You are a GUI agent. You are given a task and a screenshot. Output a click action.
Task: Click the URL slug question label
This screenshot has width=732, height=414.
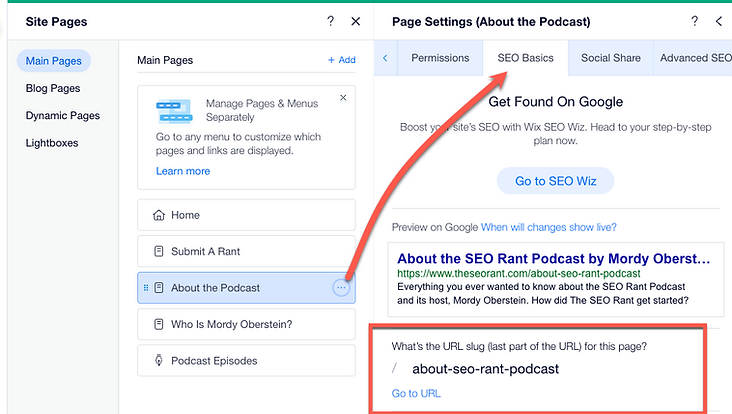click(x=519, y=346)
